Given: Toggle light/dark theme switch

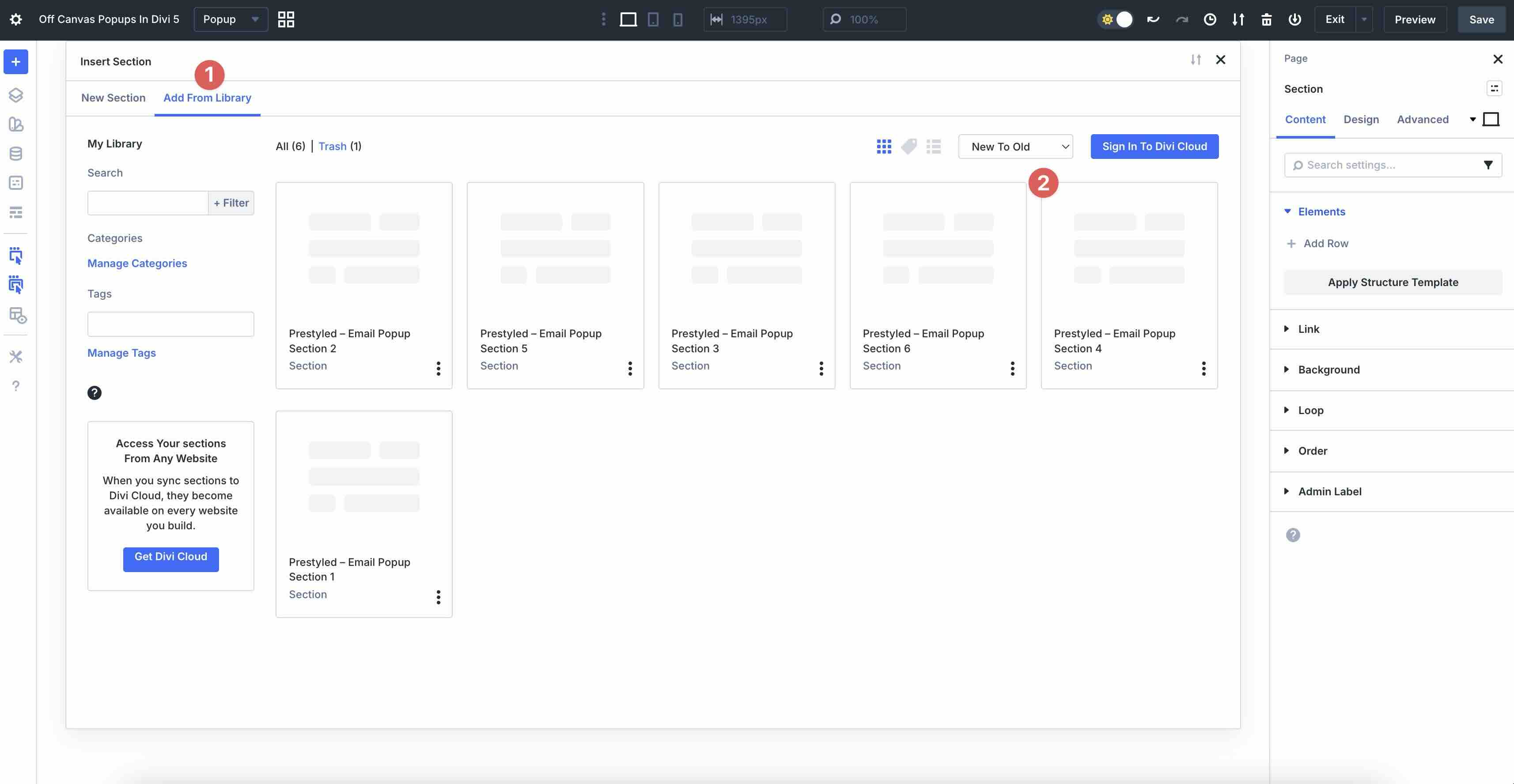Looking at the screenshot, I should 1116,19.
